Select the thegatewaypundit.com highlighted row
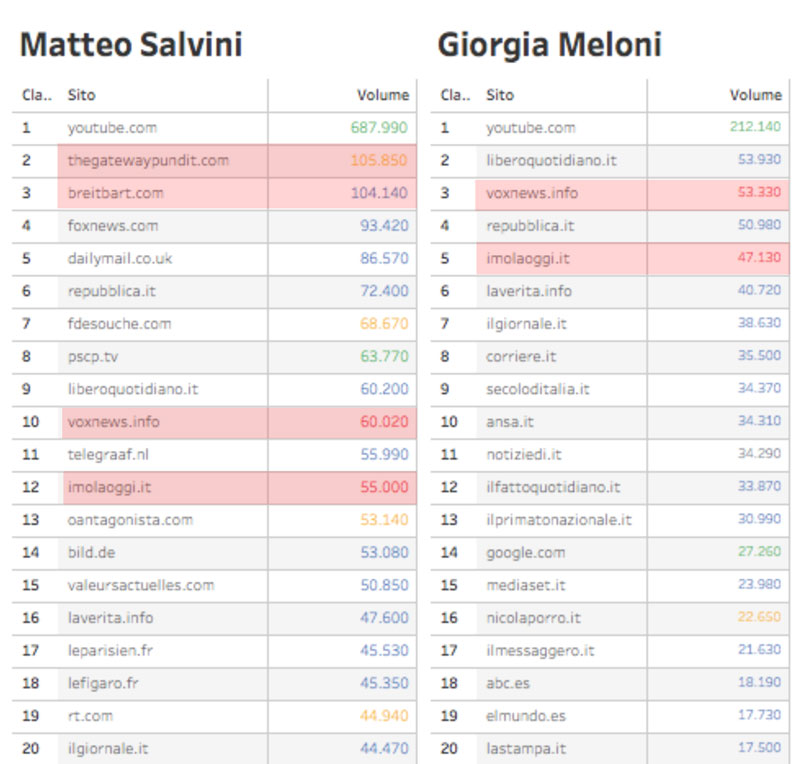Screen dimensions: 800x764 pos(148,160)
